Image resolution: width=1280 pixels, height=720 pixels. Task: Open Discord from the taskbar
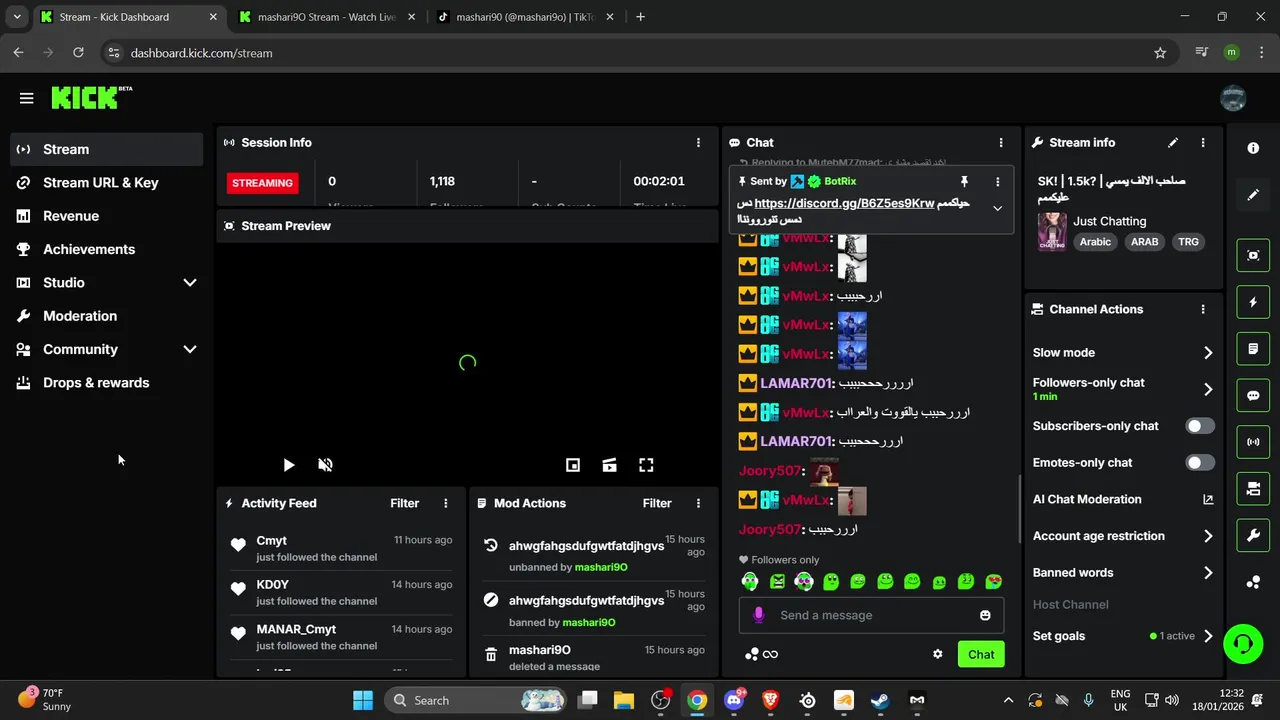coord(734,700)
